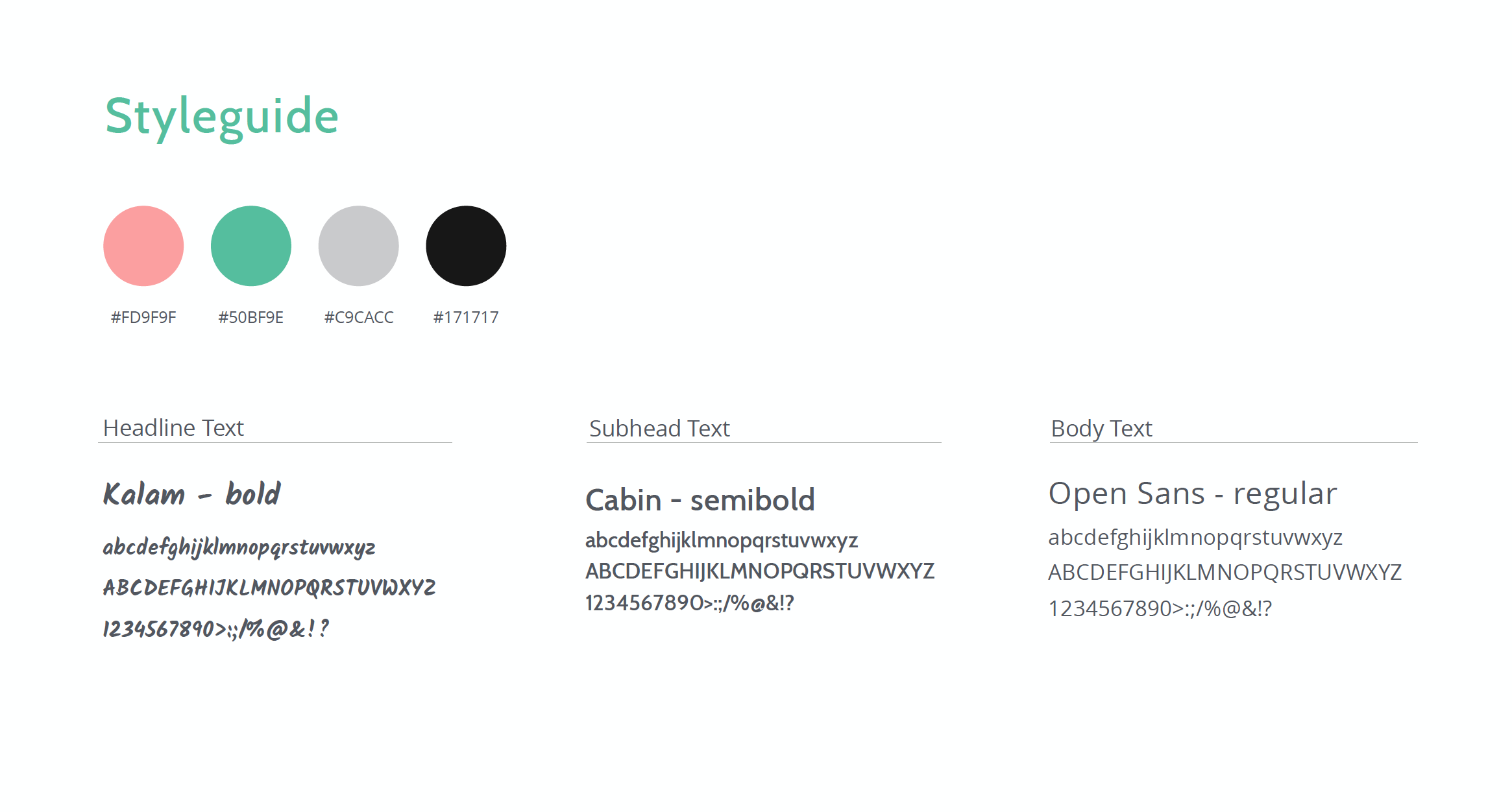The height and width of the screenshot is (812, 1512).
Task: Click the Body Text section label
Action: 1101,429
